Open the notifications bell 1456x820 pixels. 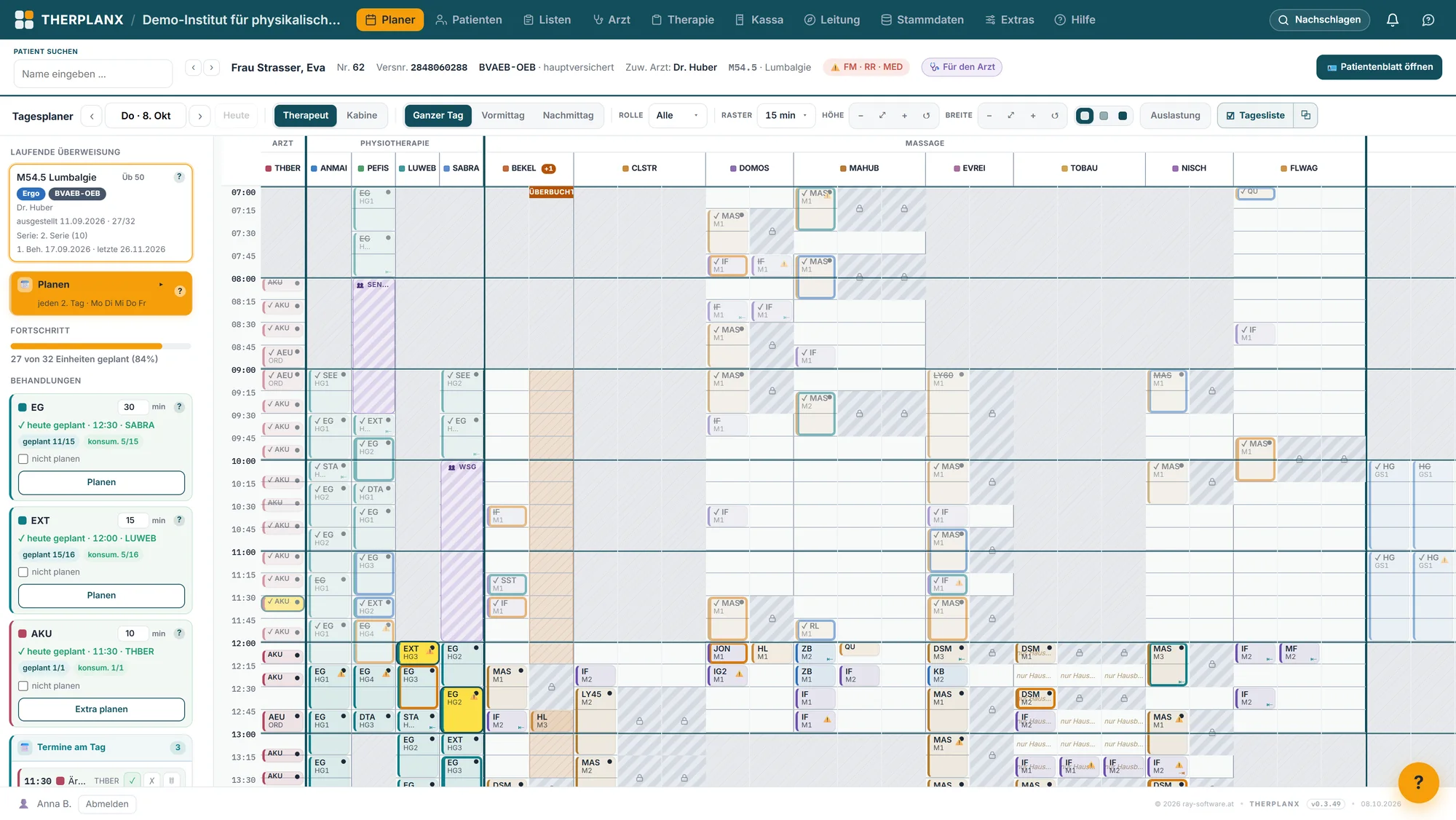coord(1392,20)
